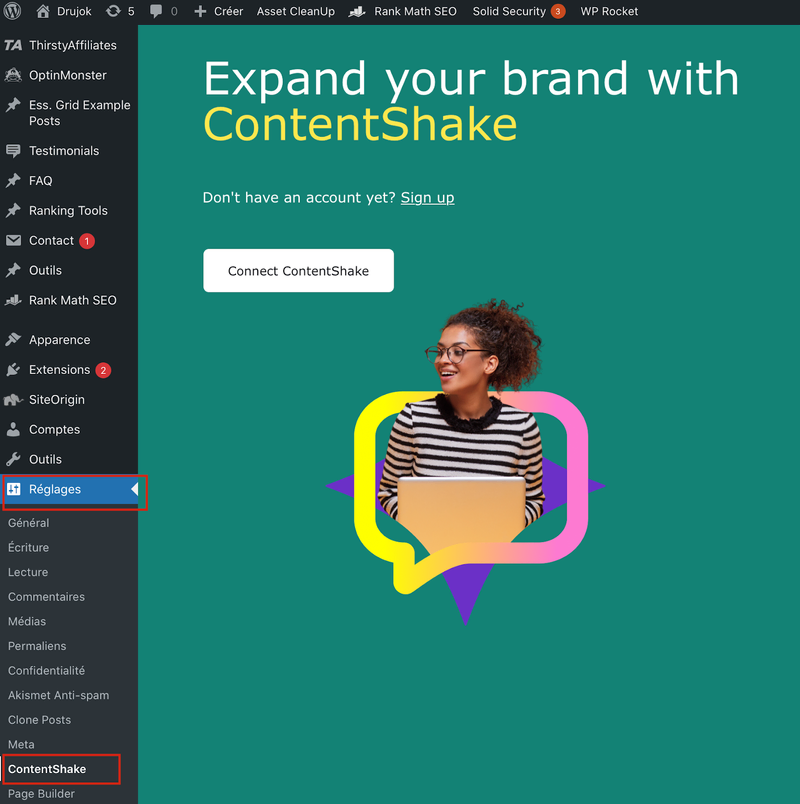Click the pin icon next to Ranking Tools
Screen dimensions: 800x804
pos(13,210)
